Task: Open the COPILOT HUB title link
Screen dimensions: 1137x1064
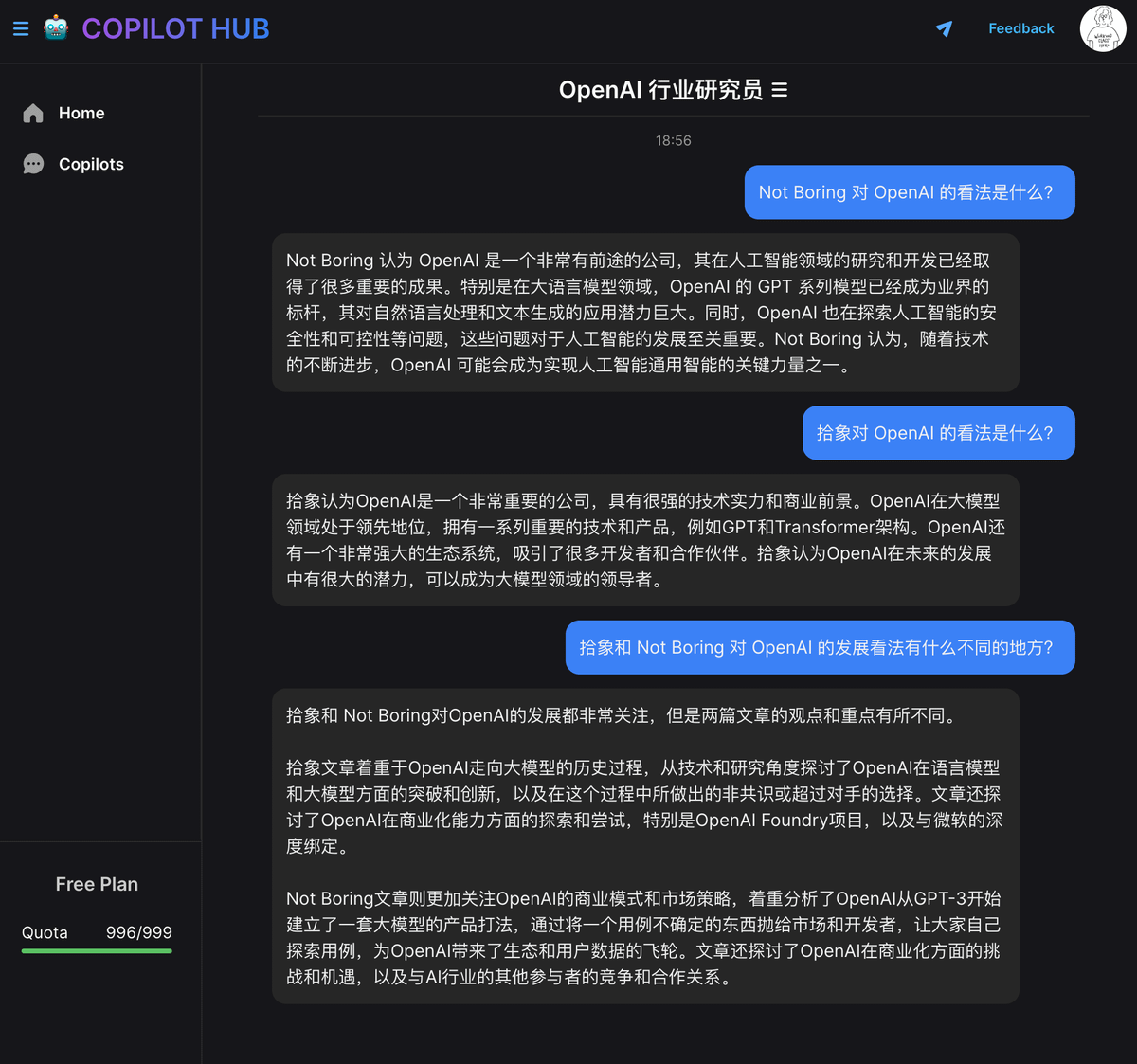Action: tap(175, 29)
